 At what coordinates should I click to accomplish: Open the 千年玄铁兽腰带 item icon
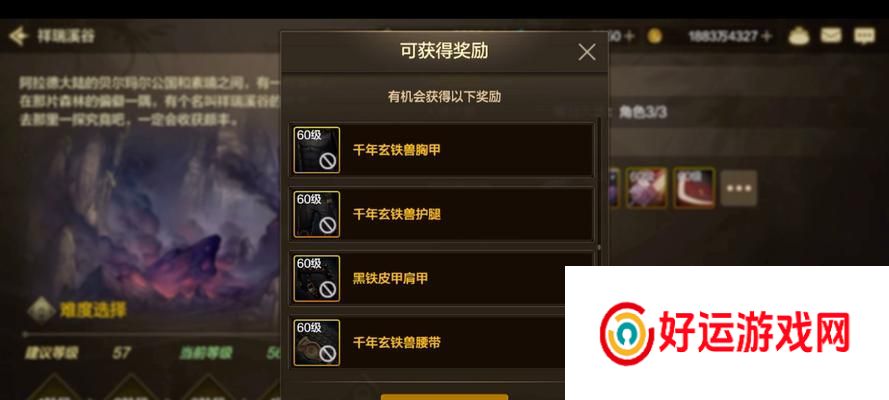coord(317,343)
